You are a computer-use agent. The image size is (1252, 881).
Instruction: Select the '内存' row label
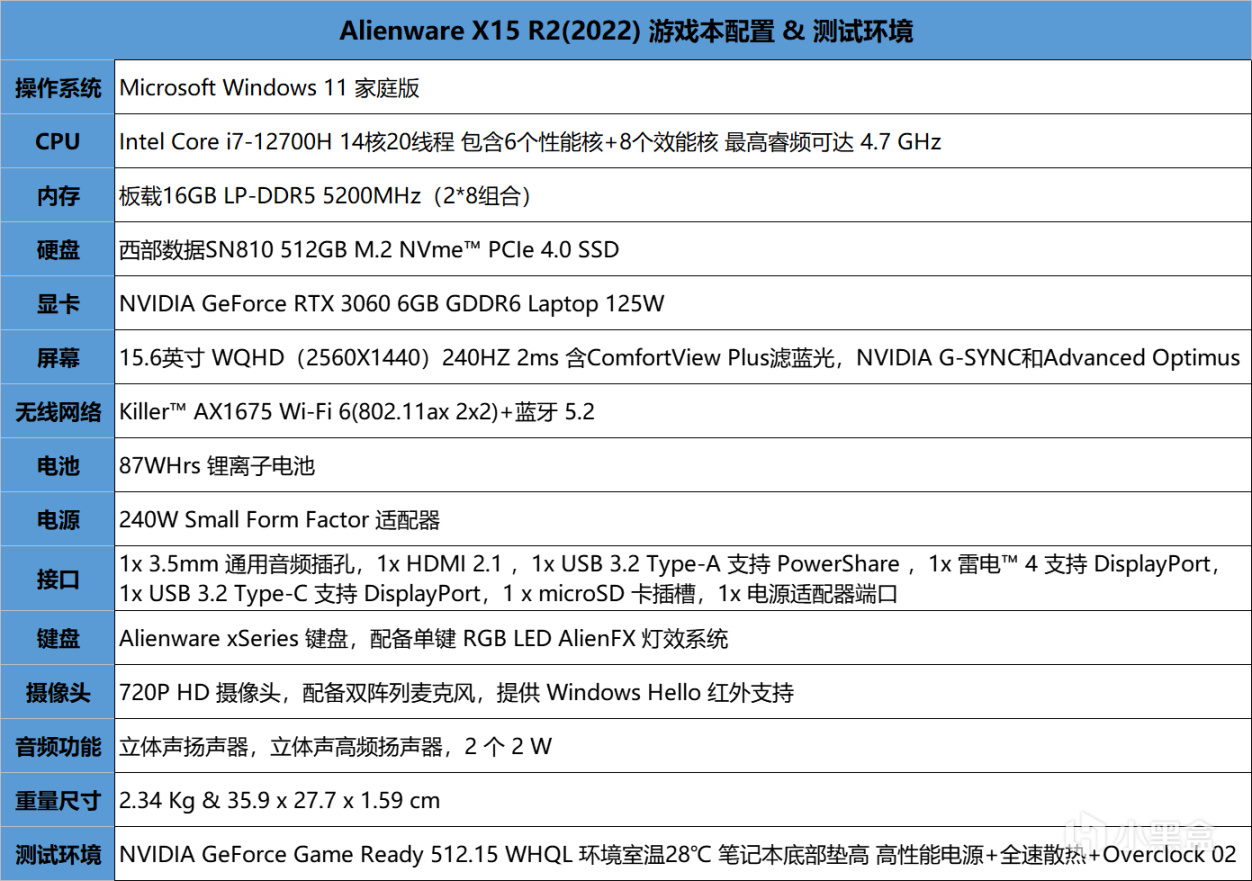pos(57,196)
